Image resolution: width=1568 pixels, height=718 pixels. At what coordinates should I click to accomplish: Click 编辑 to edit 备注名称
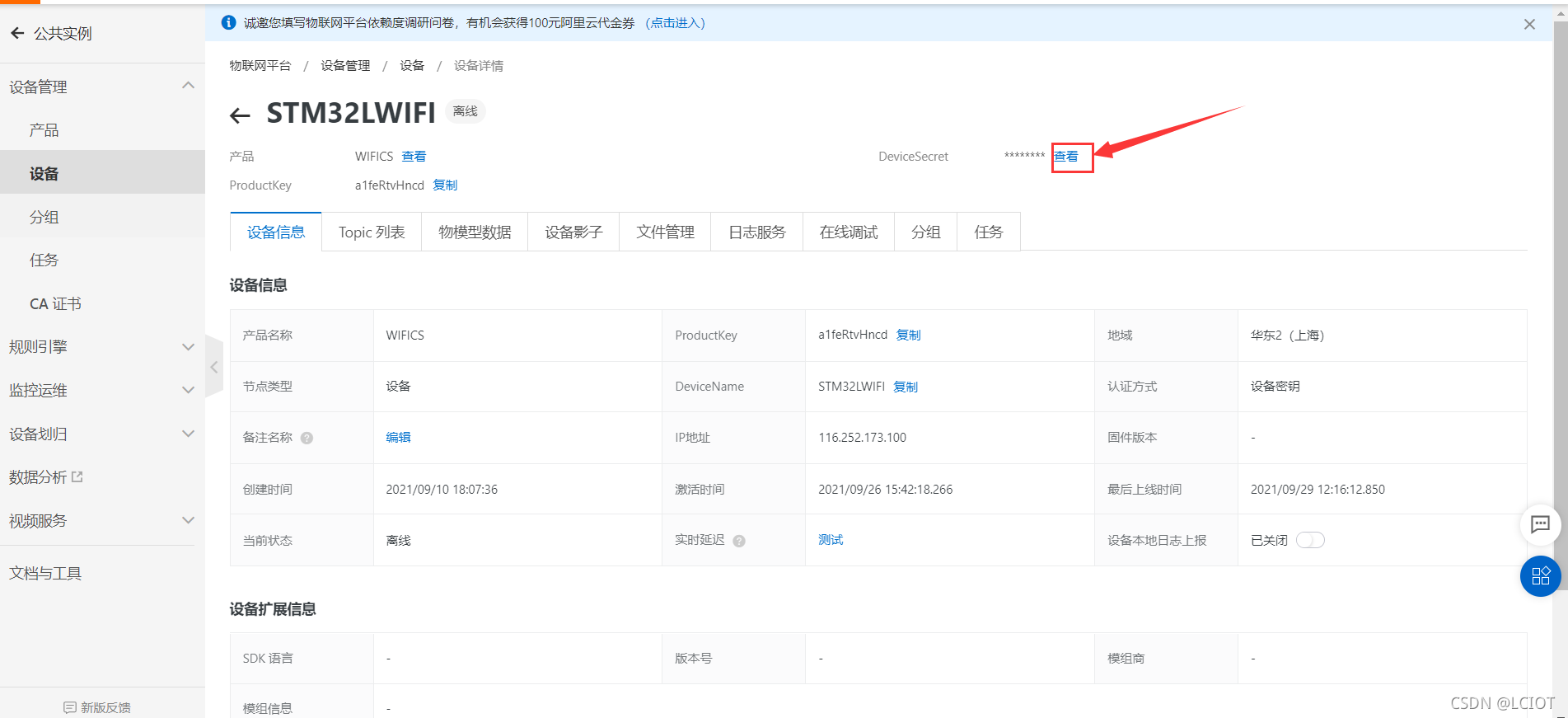pyautogui.click(x=398, y=438)
